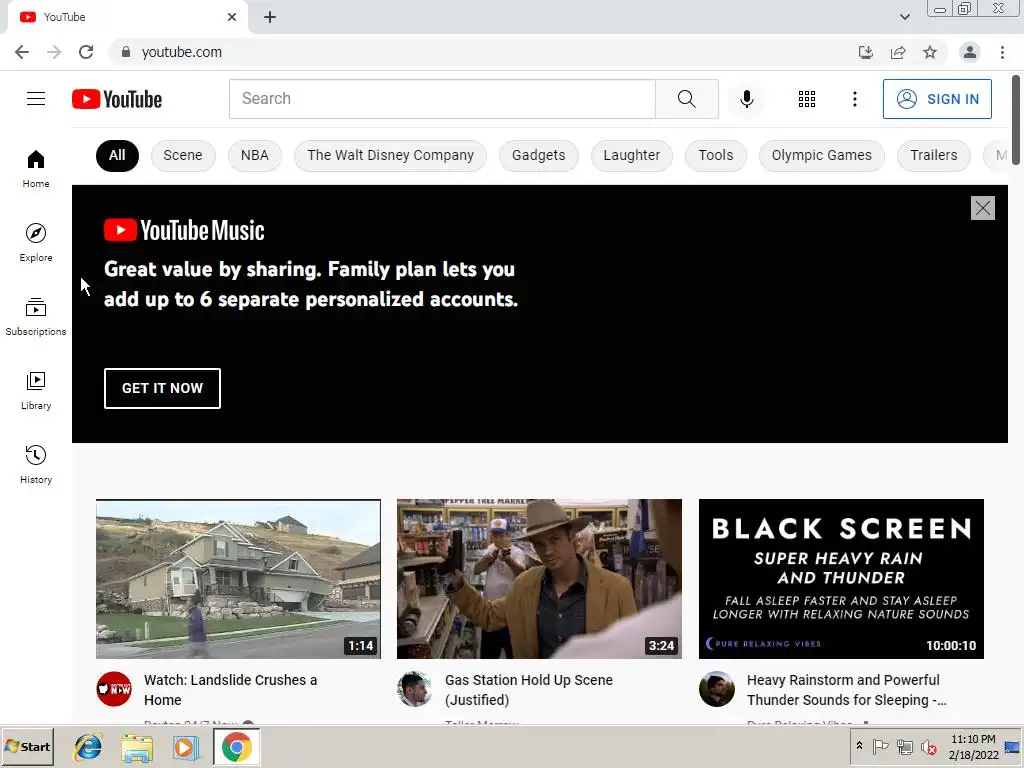Open Chrome three-dot menu
The image size is (1024, 768).
pyautogui.click(x=1002, y=52)
